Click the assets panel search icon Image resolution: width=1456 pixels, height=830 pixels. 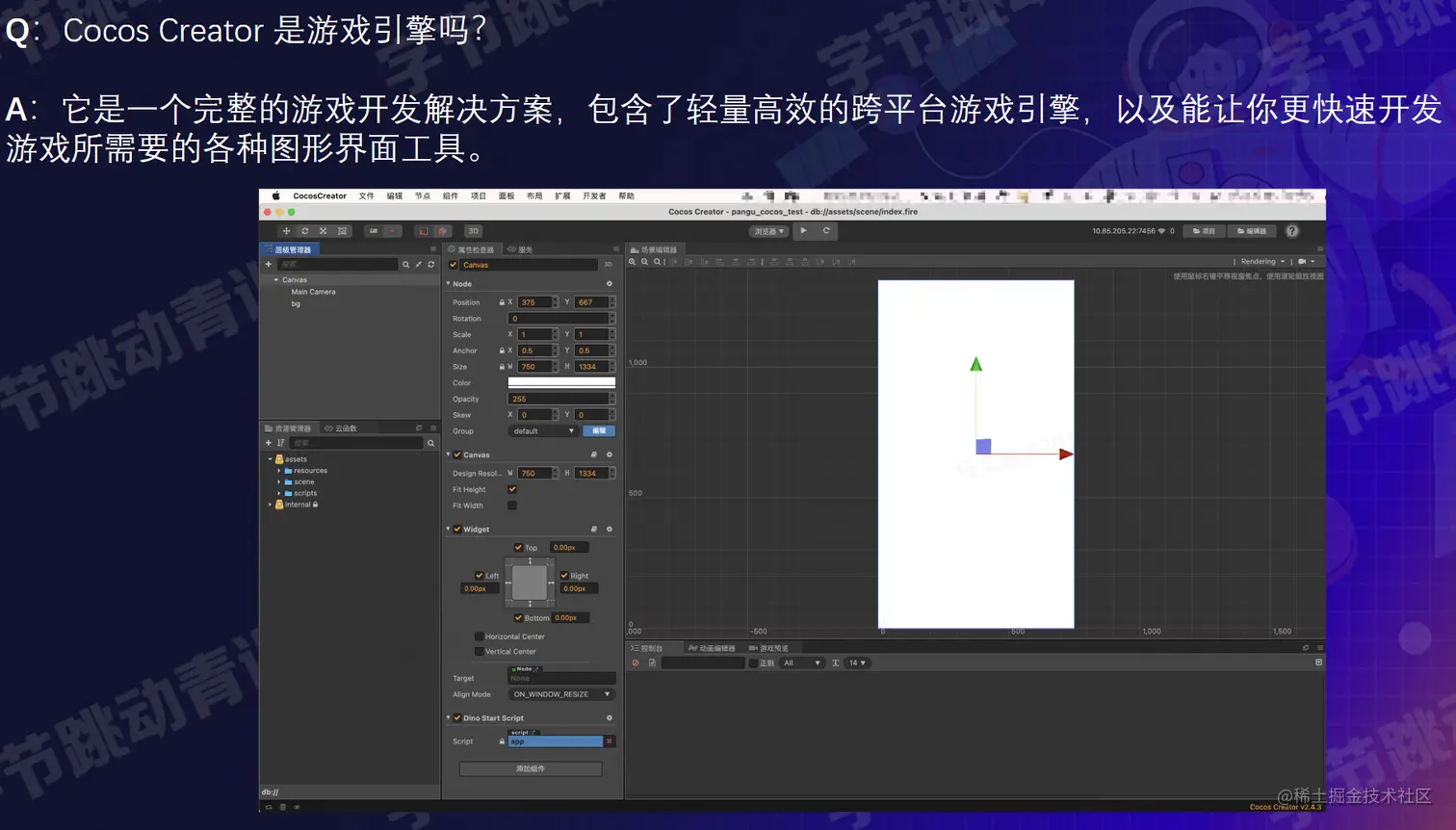coord(431,443)
